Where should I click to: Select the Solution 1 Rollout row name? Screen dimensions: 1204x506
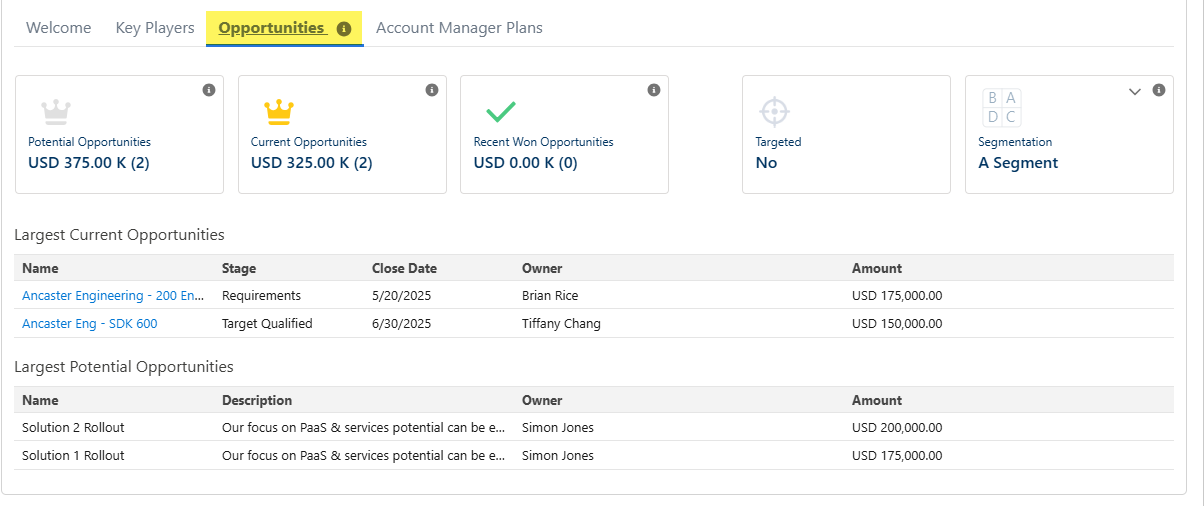coord(73,456)
